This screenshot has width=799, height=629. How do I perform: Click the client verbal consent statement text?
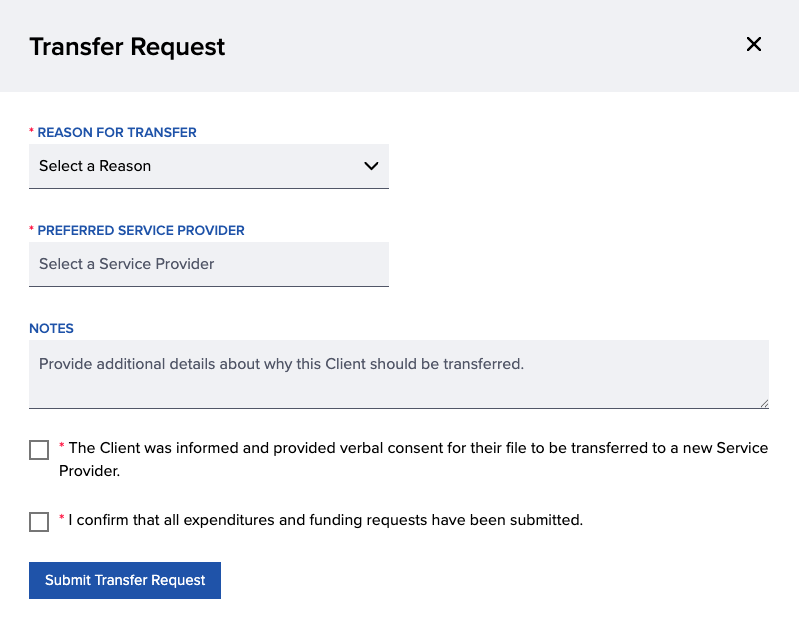413,459
